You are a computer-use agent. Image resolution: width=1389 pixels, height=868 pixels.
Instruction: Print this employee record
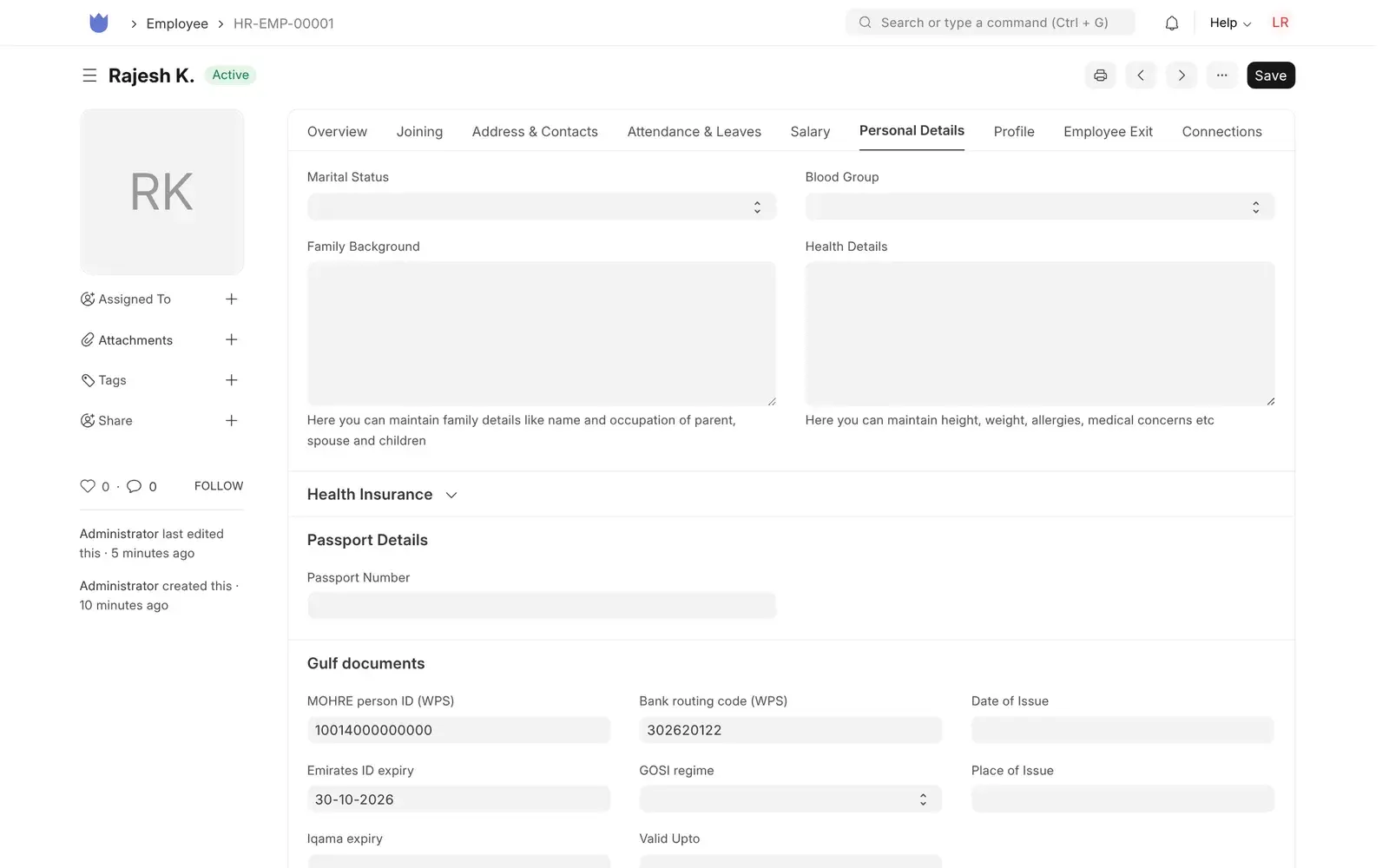pos(1100,76)
